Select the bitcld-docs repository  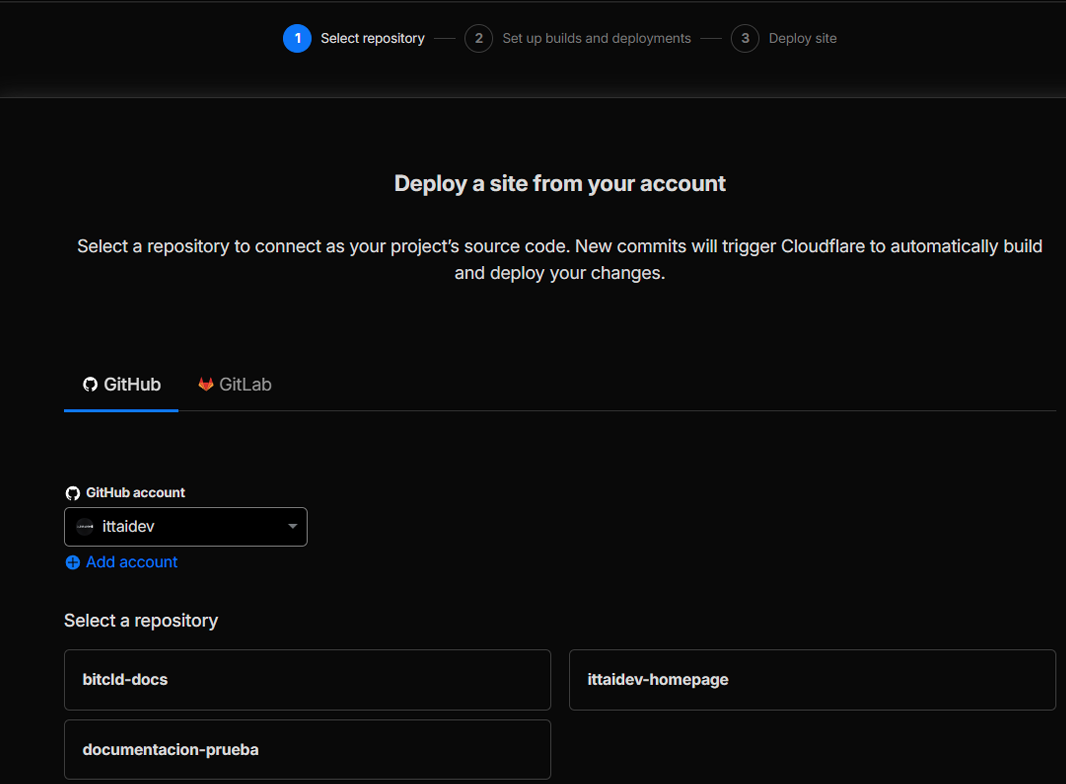(307, 679)
